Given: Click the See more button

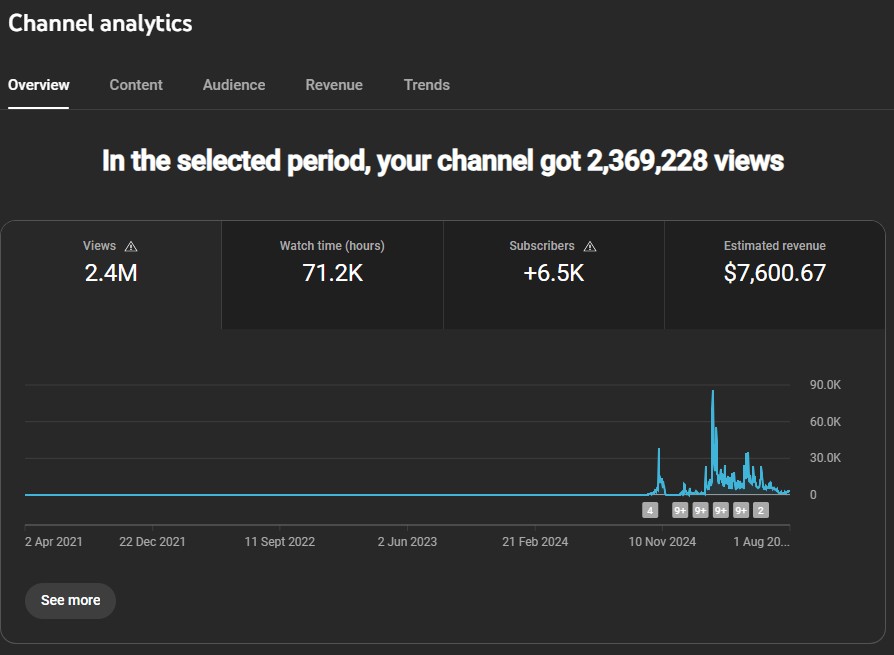Looking at the screenshot, I should tap(70, 600).
